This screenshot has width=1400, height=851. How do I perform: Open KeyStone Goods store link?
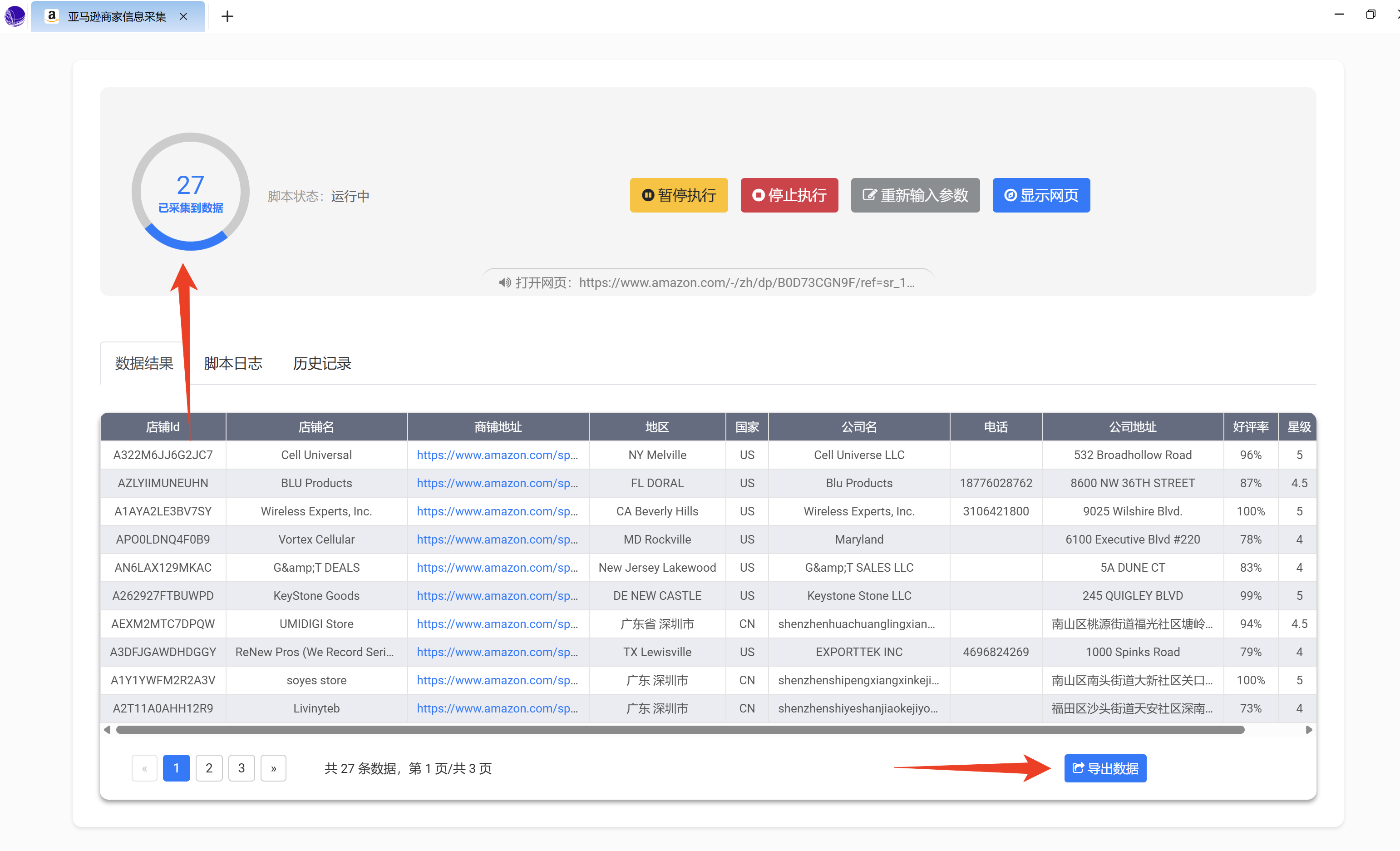(497, 596)
